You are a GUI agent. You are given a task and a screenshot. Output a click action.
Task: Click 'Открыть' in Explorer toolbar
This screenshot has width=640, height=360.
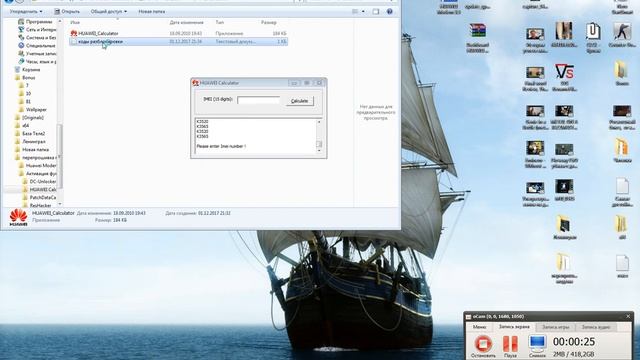click(67, 11)
